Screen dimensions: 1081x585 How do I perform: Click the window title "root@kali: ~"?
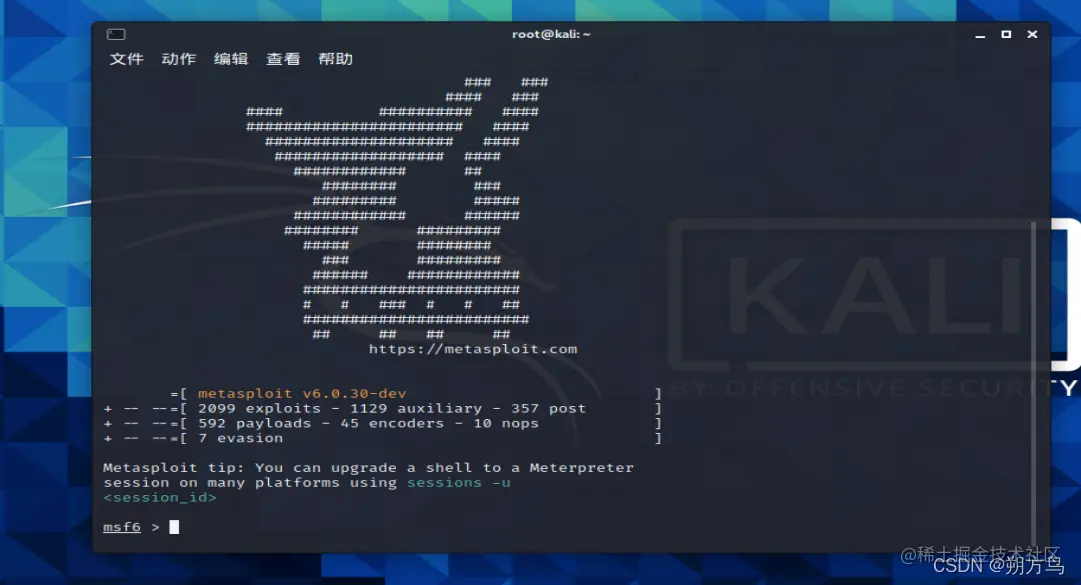point(551,34)
